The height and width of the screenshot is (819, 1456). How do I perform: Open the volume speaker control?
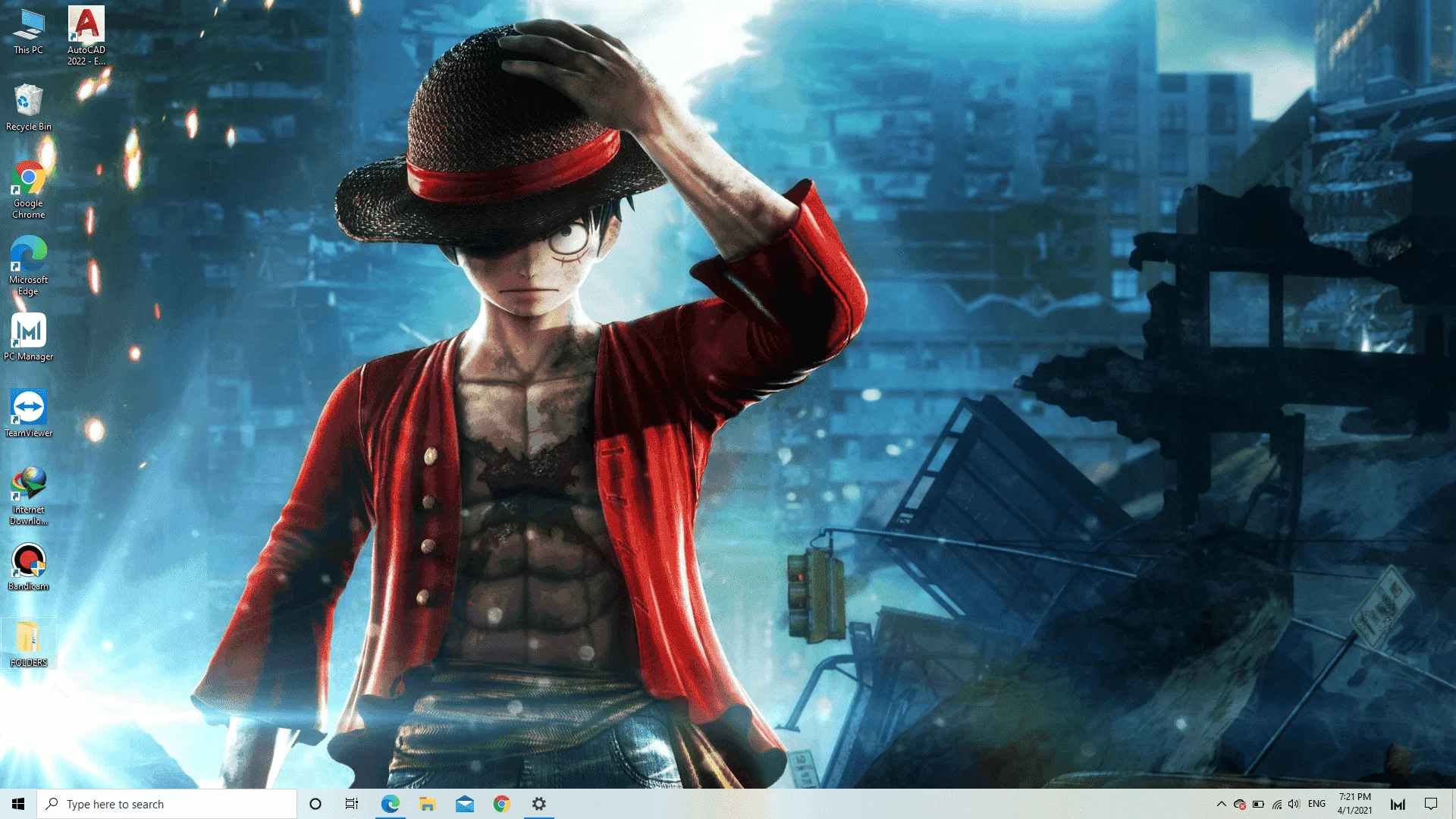[1294, 804]
